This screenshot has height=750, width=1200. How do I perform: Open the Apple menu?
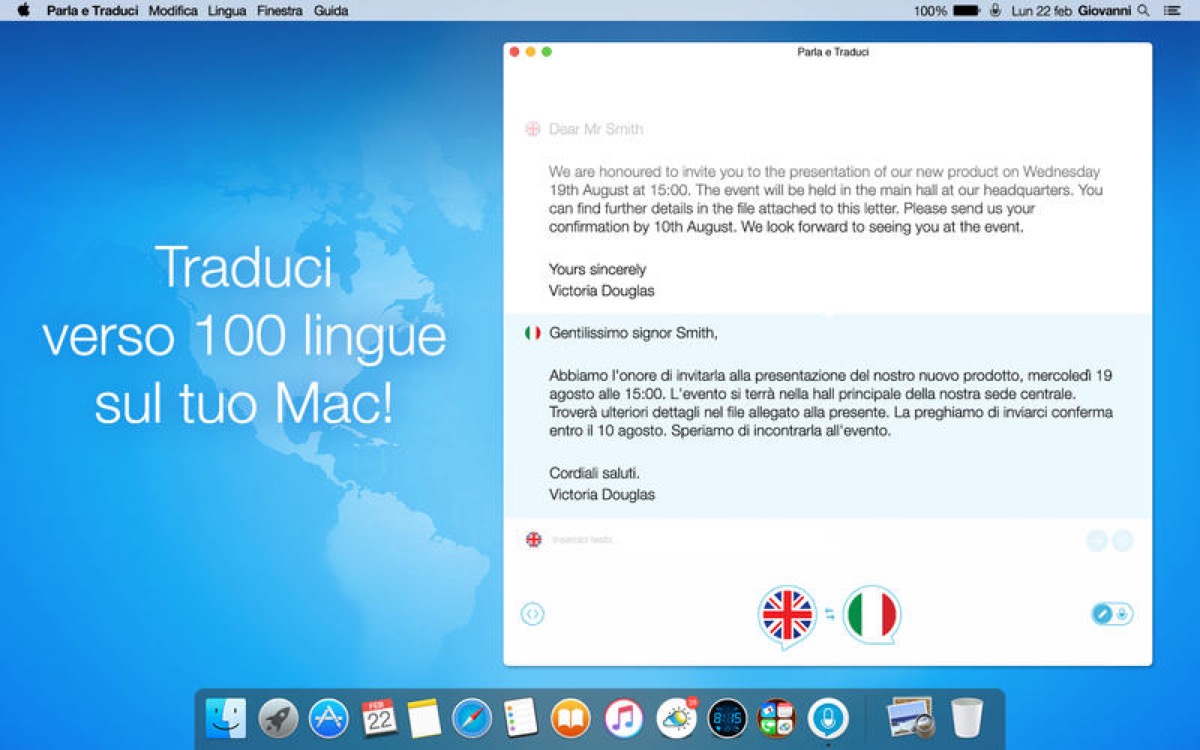(24, 11)
